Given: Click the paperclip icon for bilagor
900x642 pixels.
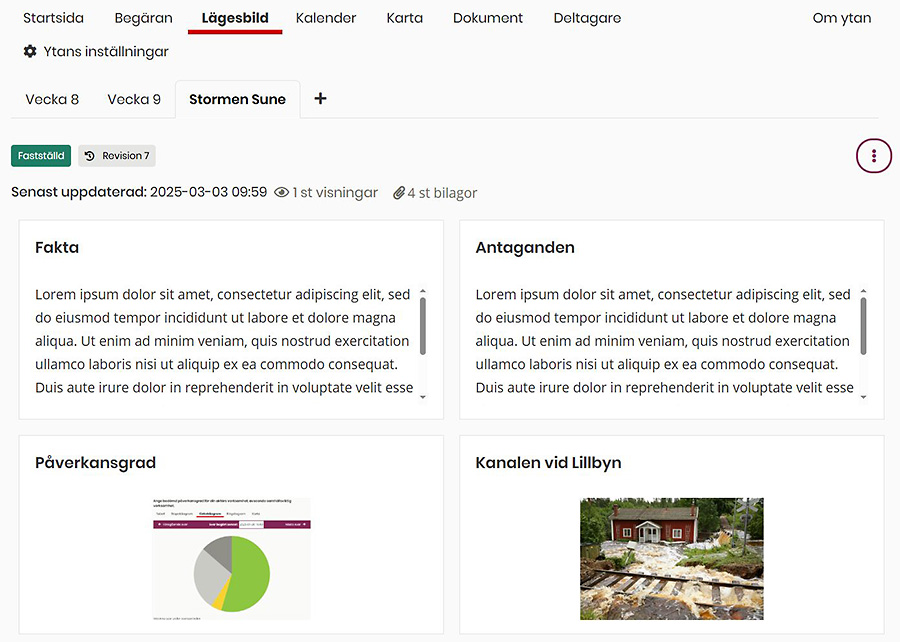Looking at the screenshot, I should (399, 192).
